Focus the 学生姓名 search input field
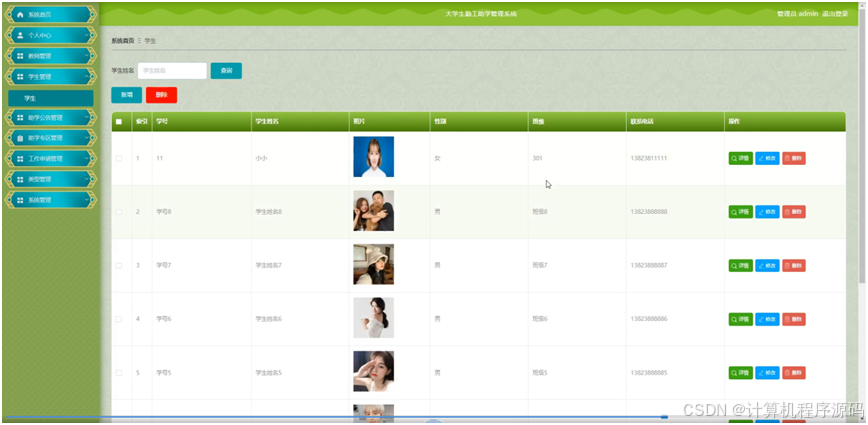The image size is (868, 425). (172, 71)
